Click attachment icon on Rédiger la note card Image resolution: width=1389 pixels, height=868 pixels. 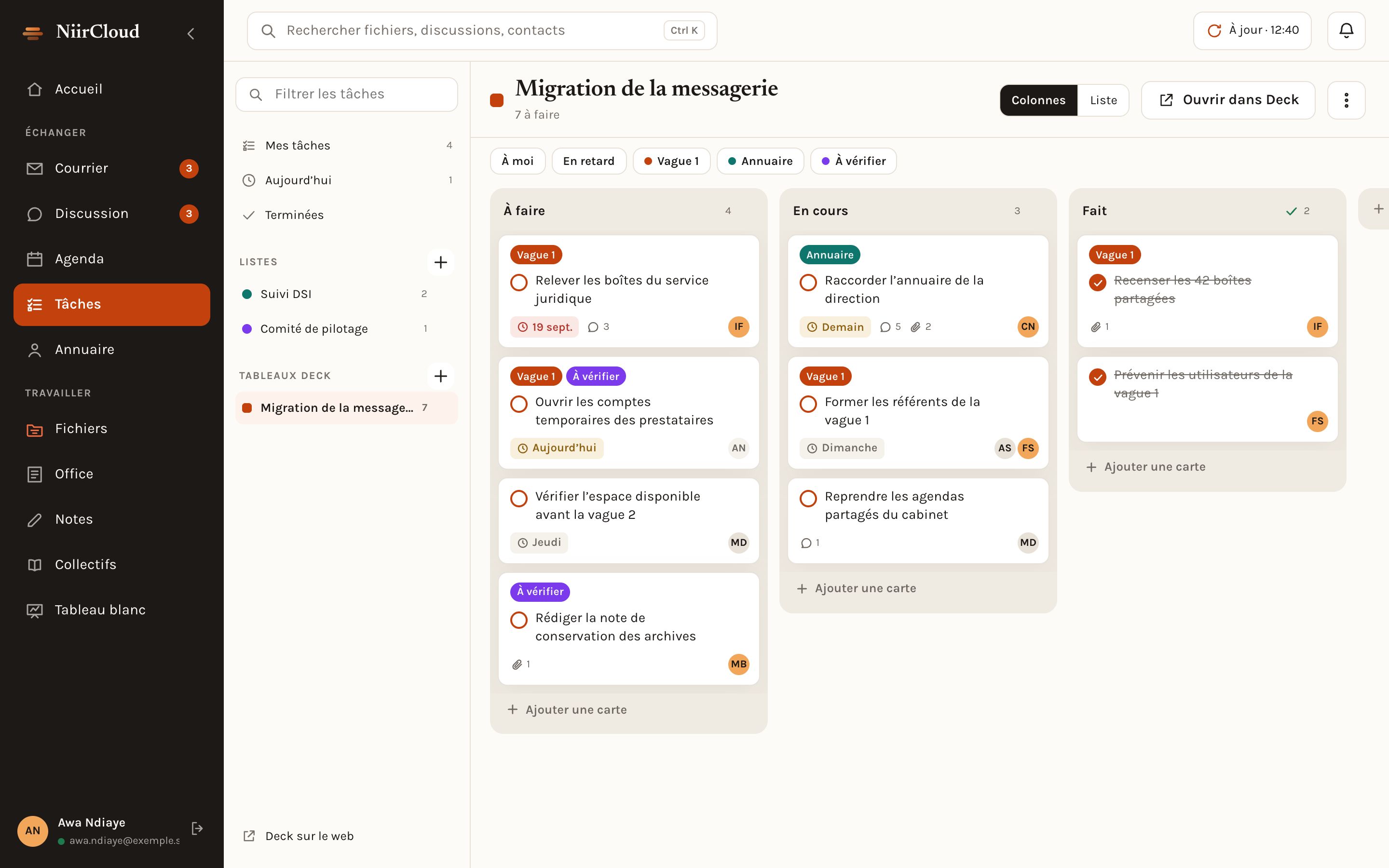click(x=517, y=664)
